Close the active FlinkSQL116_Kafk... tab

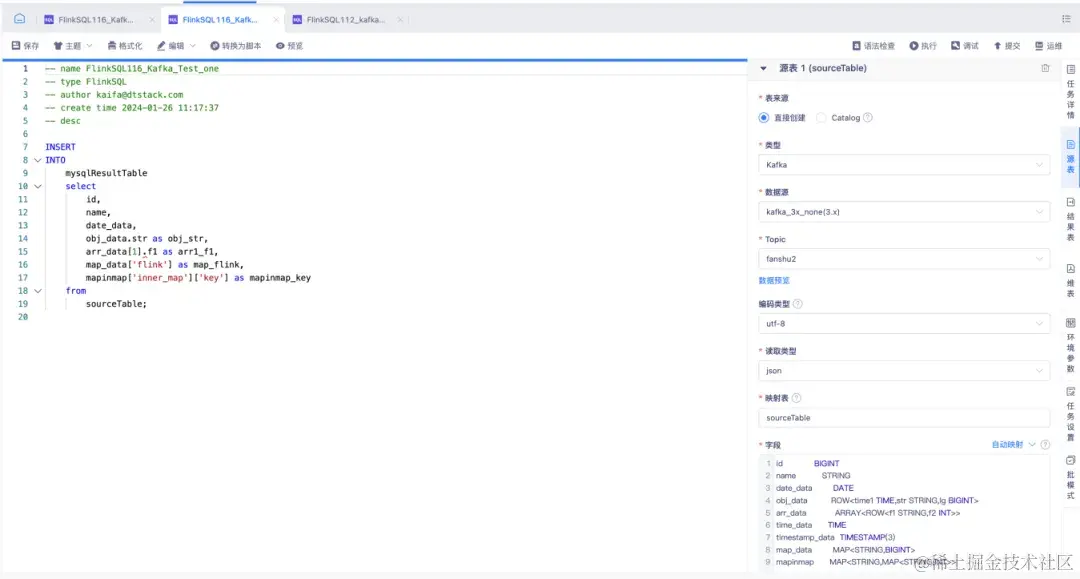[276, 19]
